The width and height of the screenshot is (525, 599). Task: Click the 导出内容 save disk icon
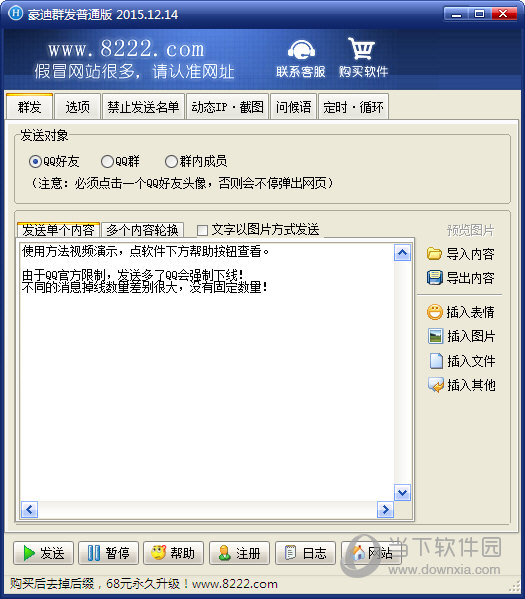(434, 278)
